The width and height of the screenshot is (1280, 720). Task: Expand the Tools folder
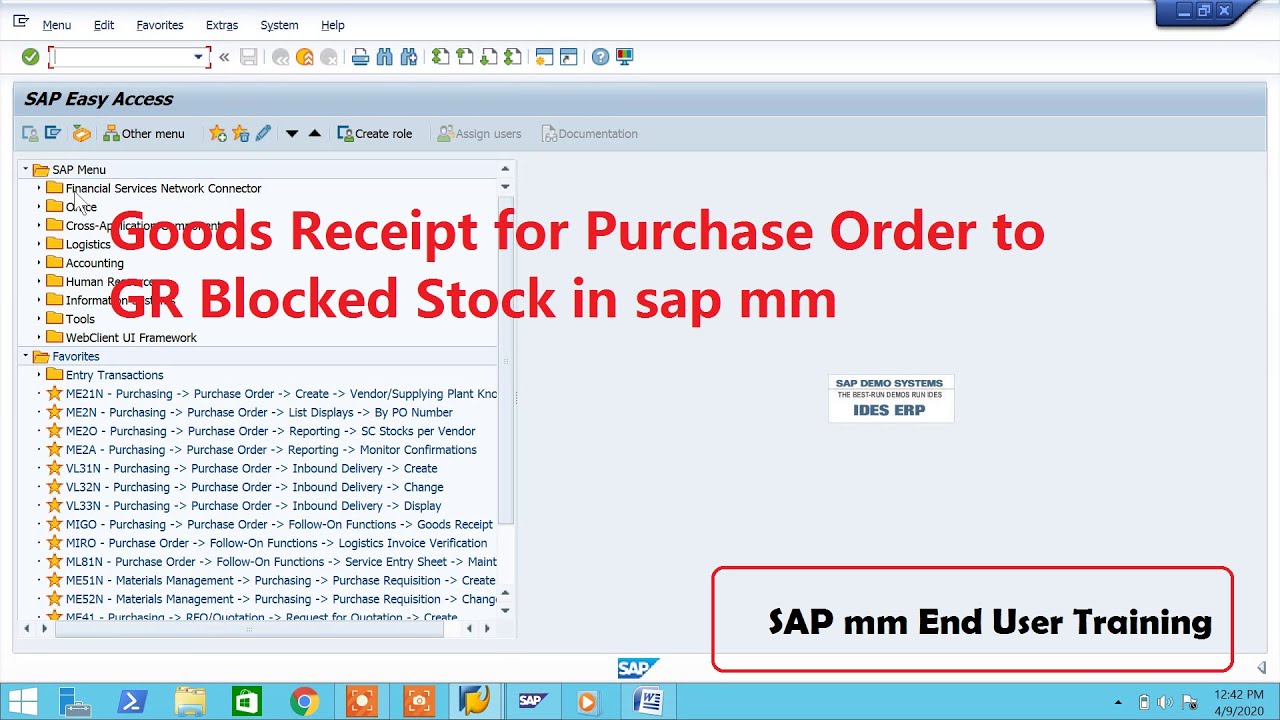[39, 319]
